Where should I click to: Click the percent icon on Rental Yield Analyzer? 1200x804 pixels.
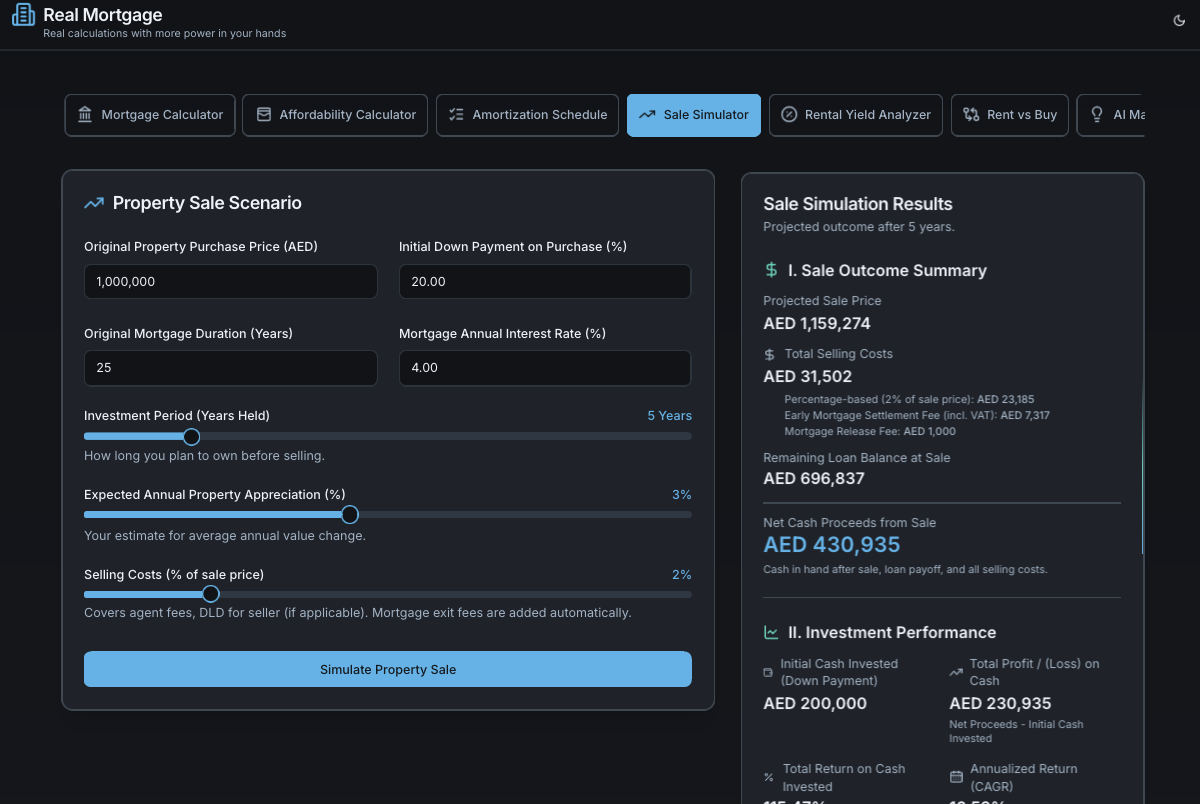tap(788, 115)
